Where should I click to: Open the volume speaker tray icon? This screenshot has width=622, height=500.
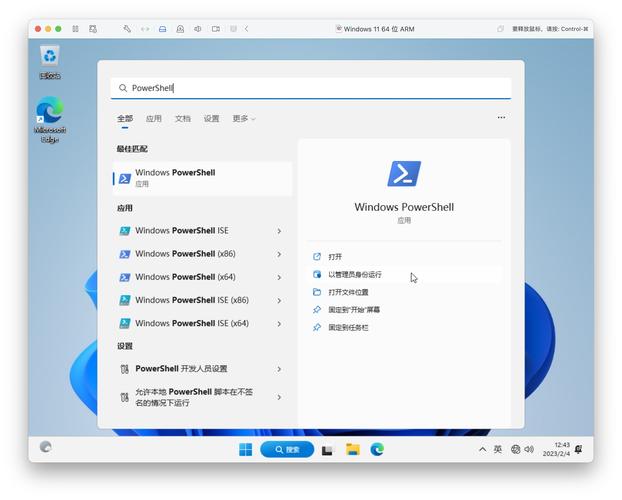[x=529, y=450]
